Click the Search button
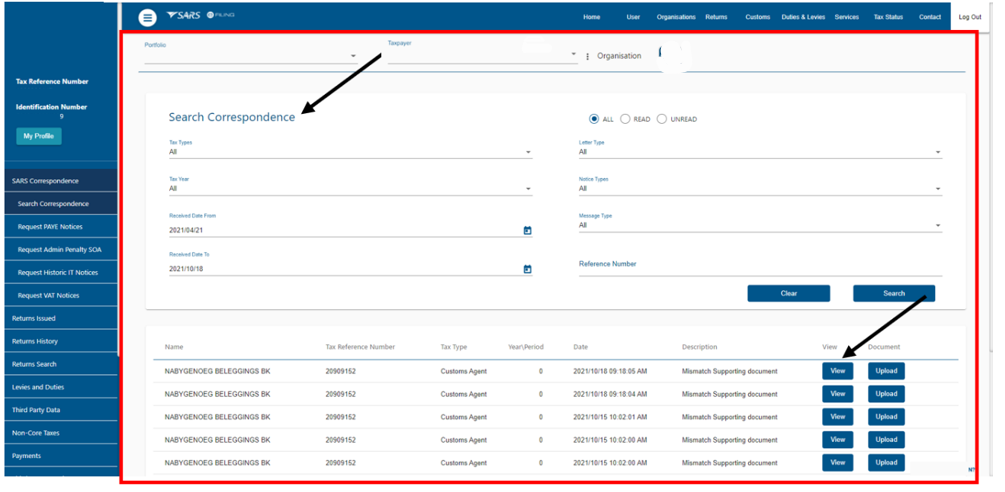 pos(893,293)
